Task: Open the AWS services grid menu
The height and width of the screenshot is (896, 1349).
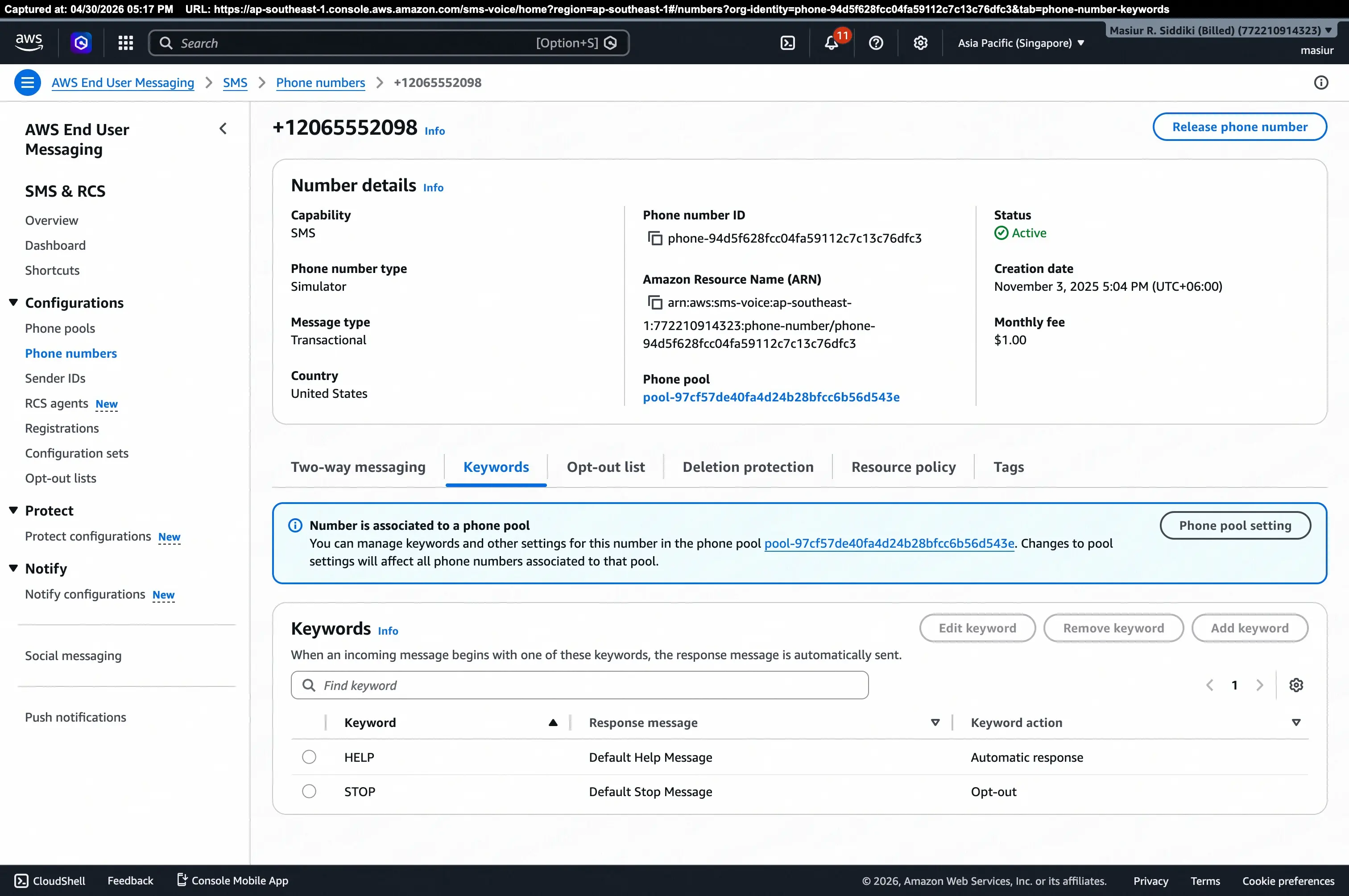Action: (x=126, y=43)
